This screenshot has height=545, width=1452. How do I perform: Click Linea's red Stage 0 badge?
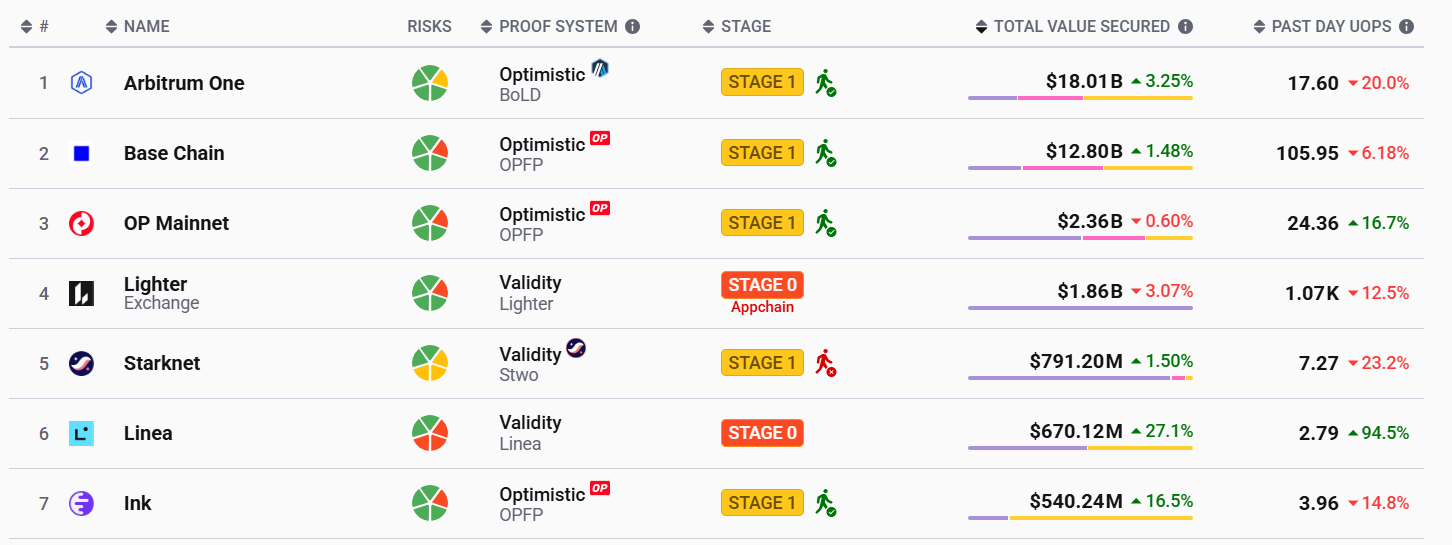point(762,433)
